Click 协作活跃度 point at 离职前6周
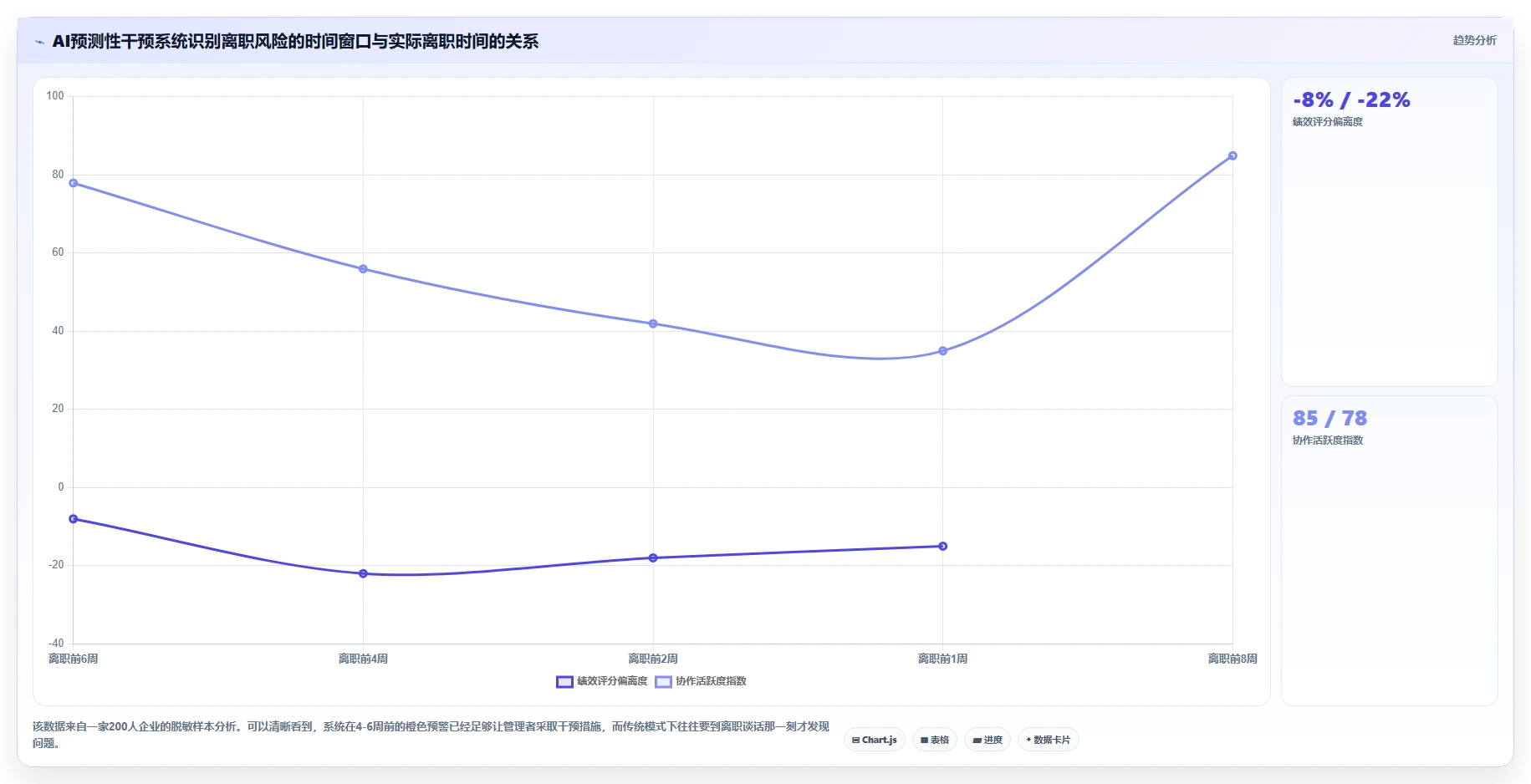The image size is (1531, 784). click(x=74, y=183)
